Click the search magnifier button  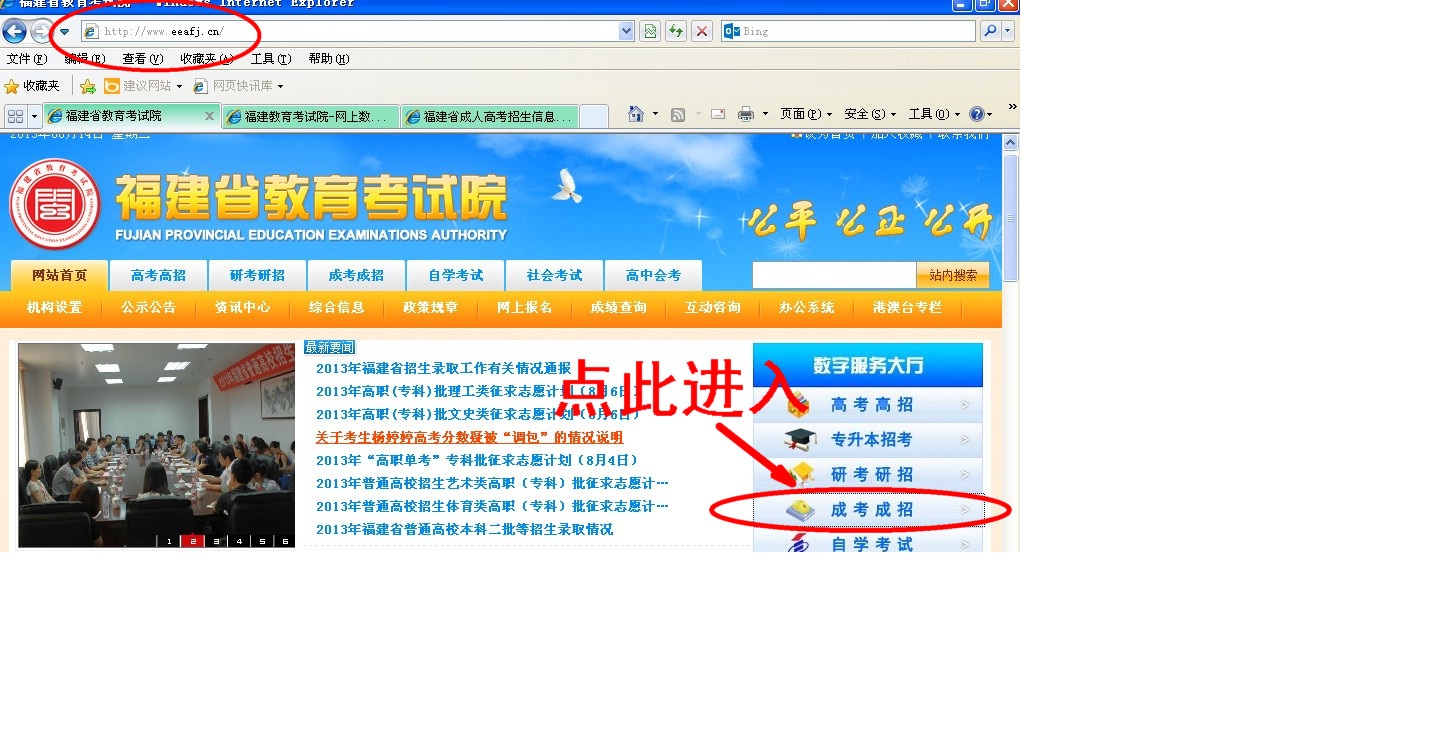click(x=990, y=31)
